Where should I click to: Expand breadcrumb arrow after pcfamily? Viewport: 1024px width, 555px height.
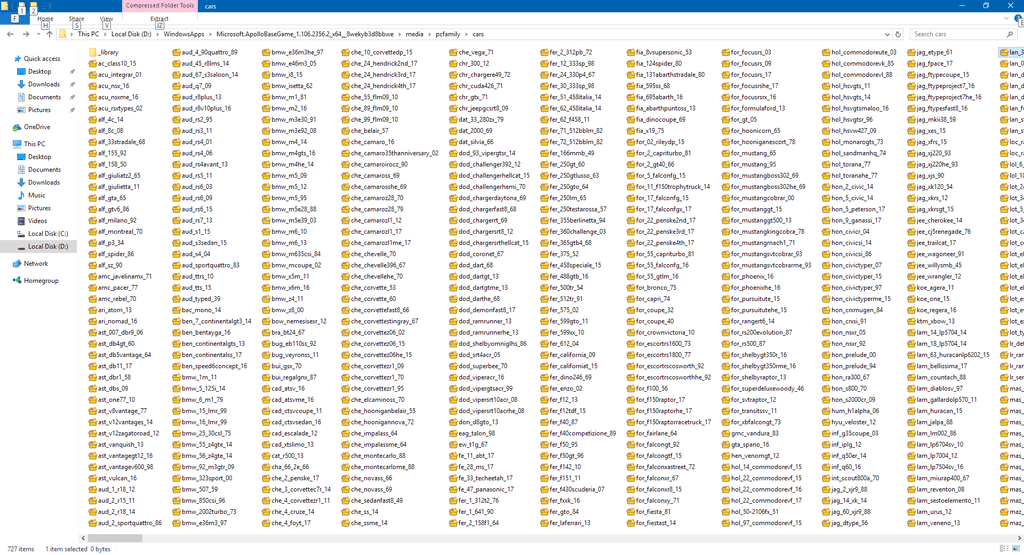pyautogui.click(x=466, y=34)
